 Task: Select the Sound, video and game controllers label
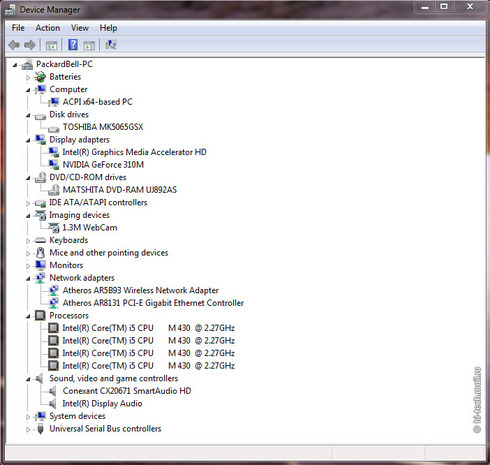click(114, 378)
